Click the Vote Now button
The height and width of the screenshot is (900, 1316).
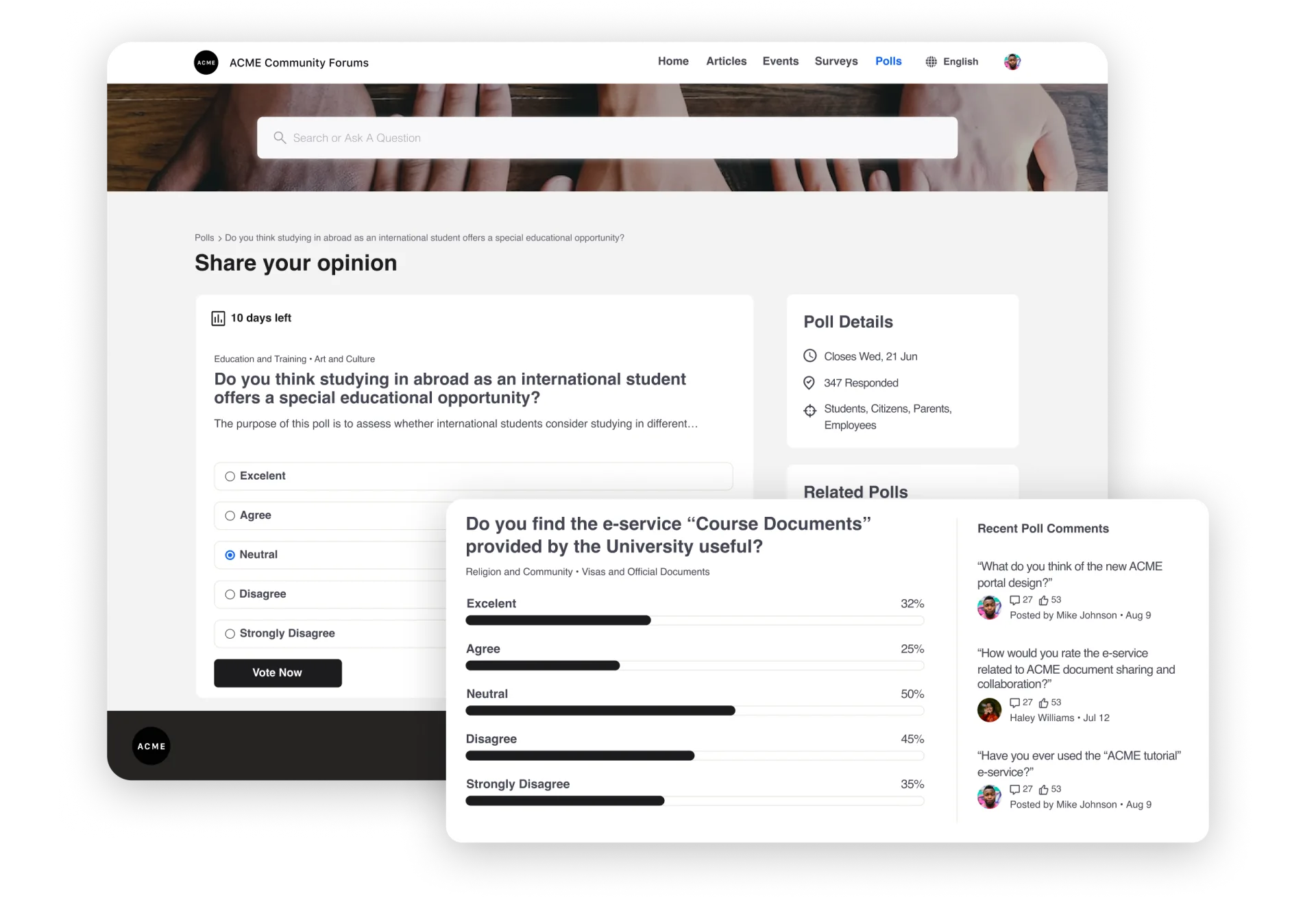tap(278, 672)
